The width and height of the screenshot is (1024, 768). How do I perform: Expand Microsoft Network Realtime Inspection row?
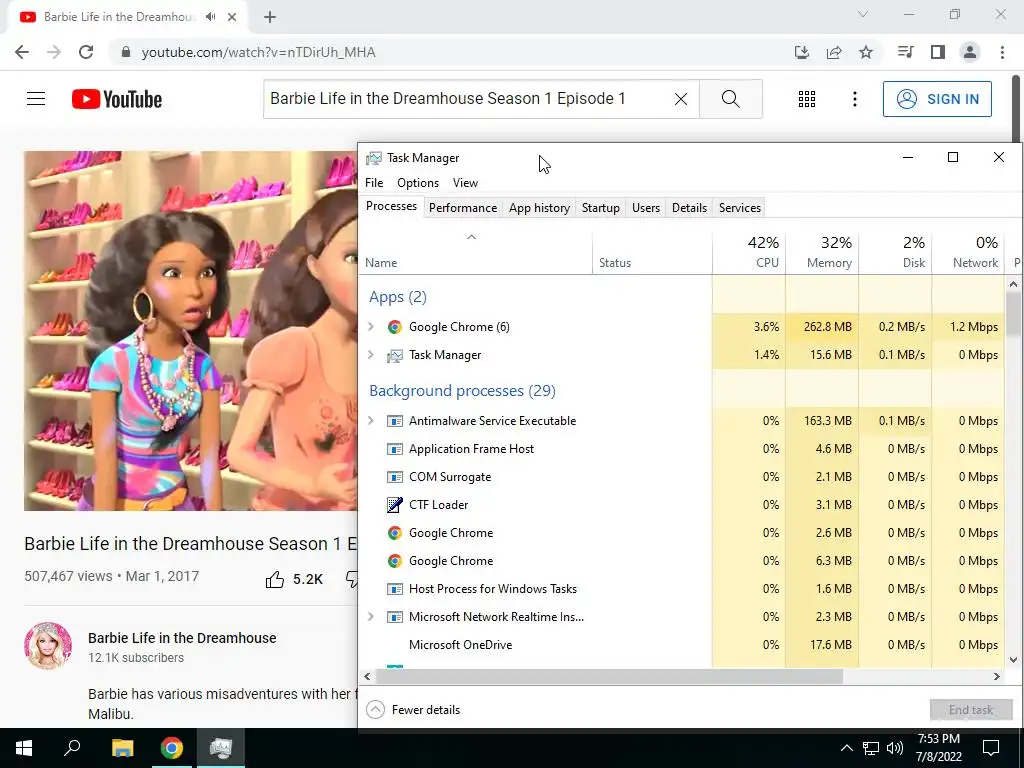coord(371,616)
